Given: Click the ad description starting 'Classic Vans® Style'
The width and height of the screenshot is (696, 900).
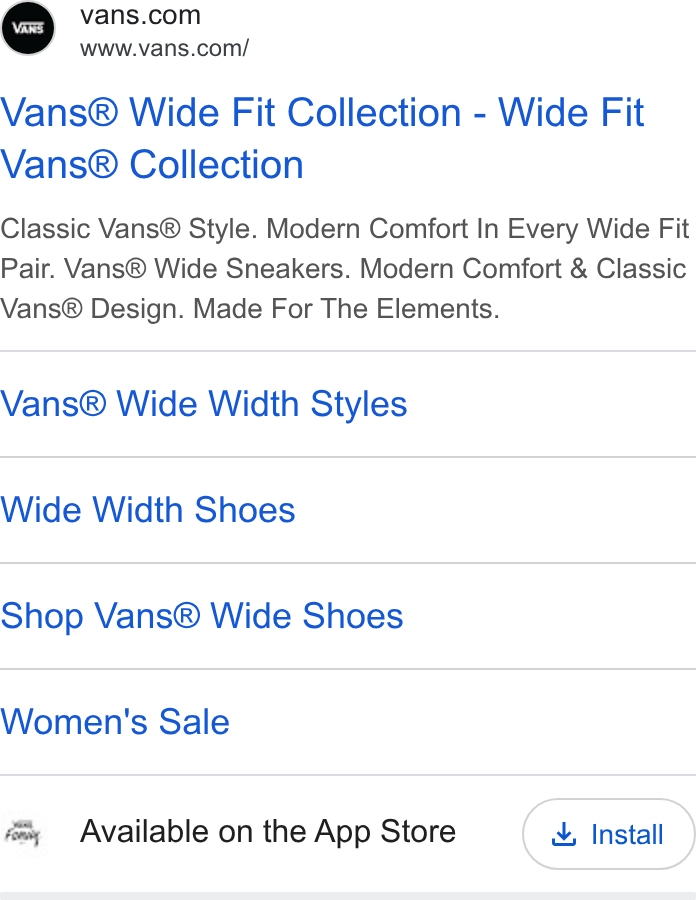Looking at the screenshot, I should click(344, 269).
